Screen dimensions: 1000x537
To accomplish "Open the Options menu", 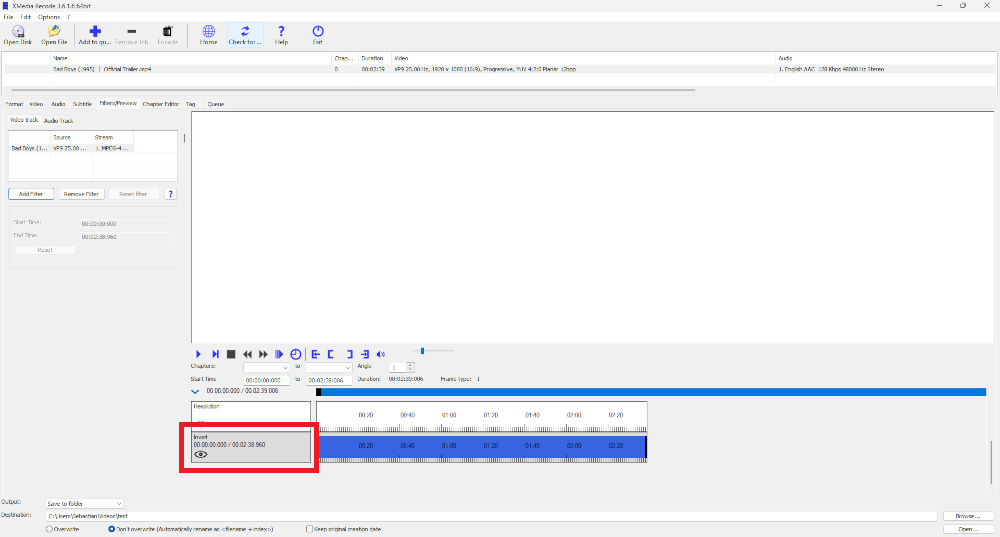I will (x=48, y=17).
